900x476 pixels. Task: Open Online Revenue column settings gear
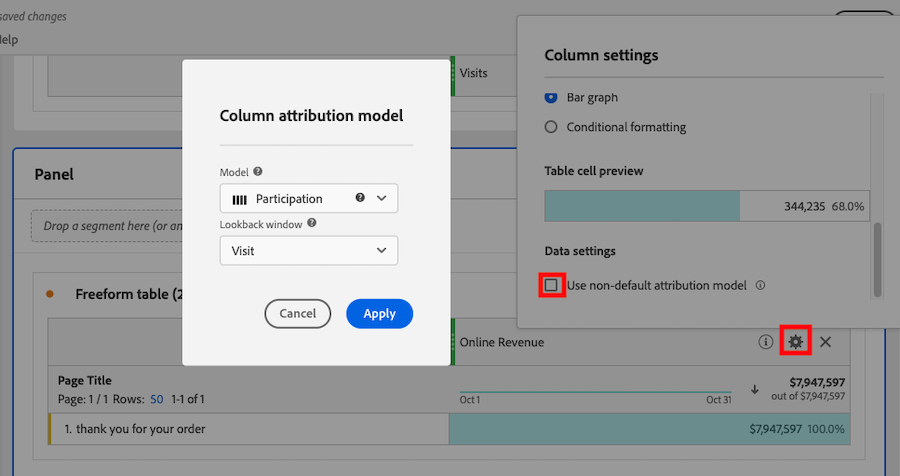795,342
